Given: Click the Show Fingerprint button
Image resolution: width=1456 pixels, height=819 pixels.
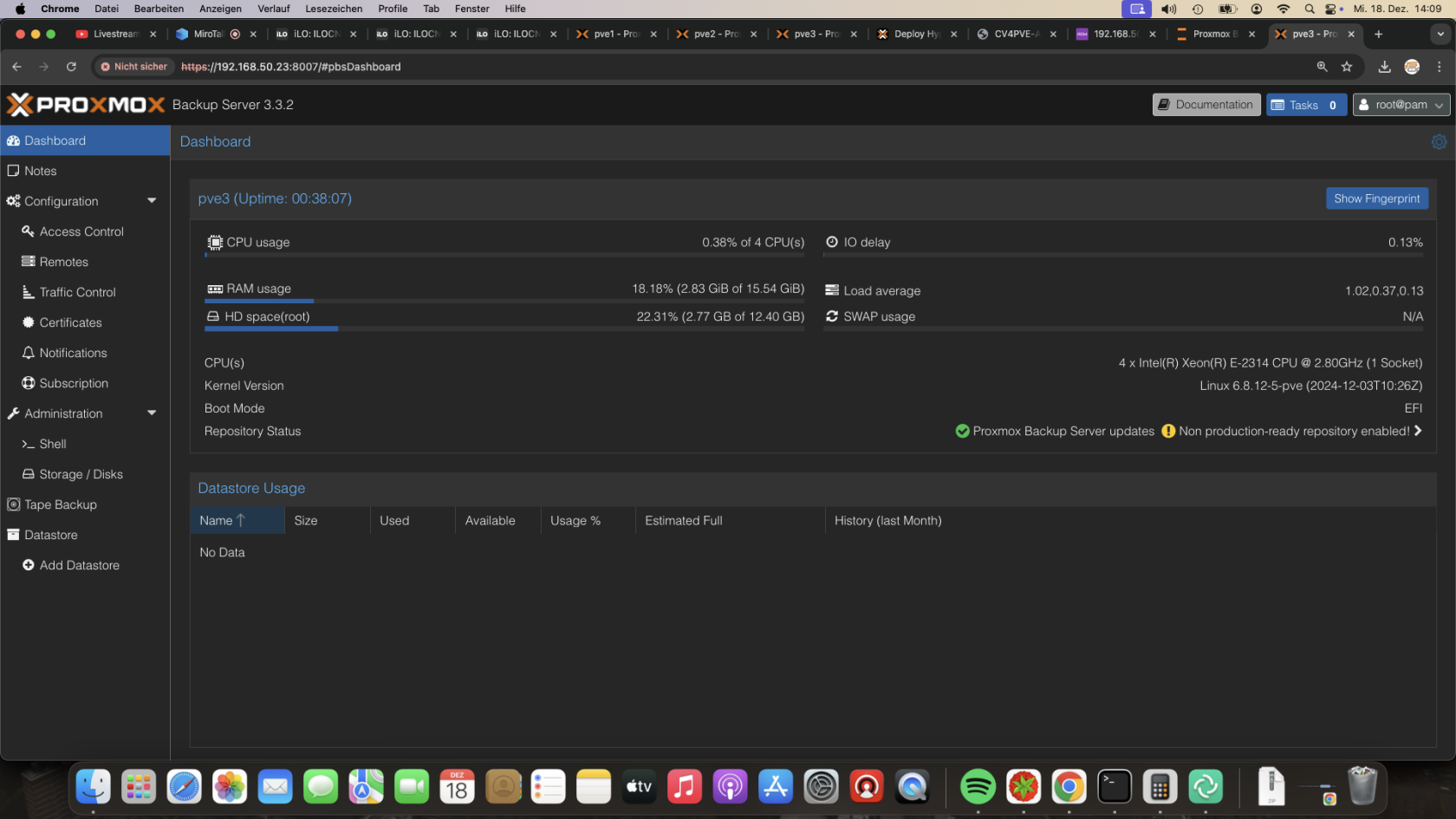Looking at the screenshot, I should coord(1376,198).
